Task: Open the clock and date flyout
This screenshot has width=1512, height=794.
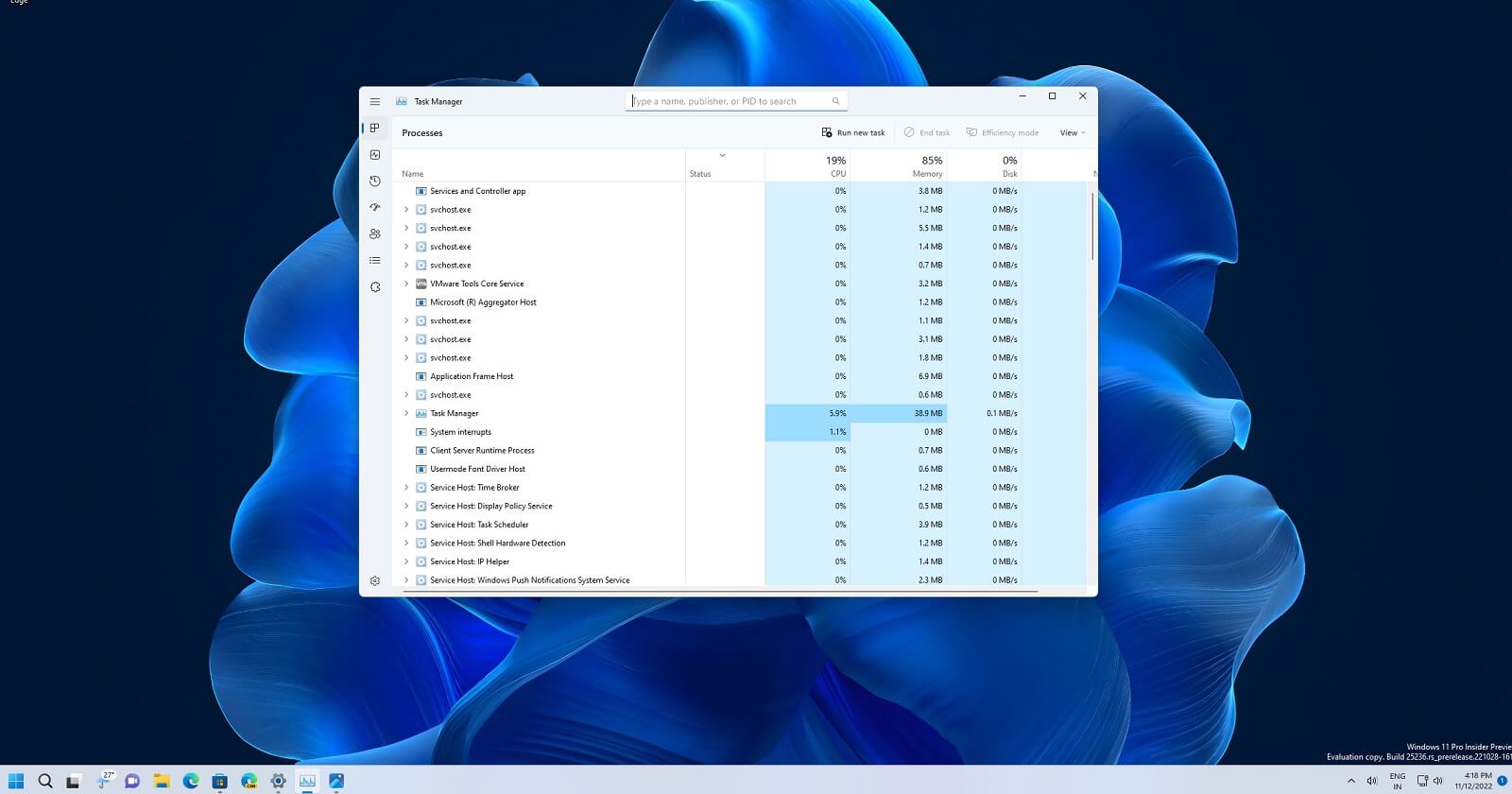Action: click(1476, 781)
